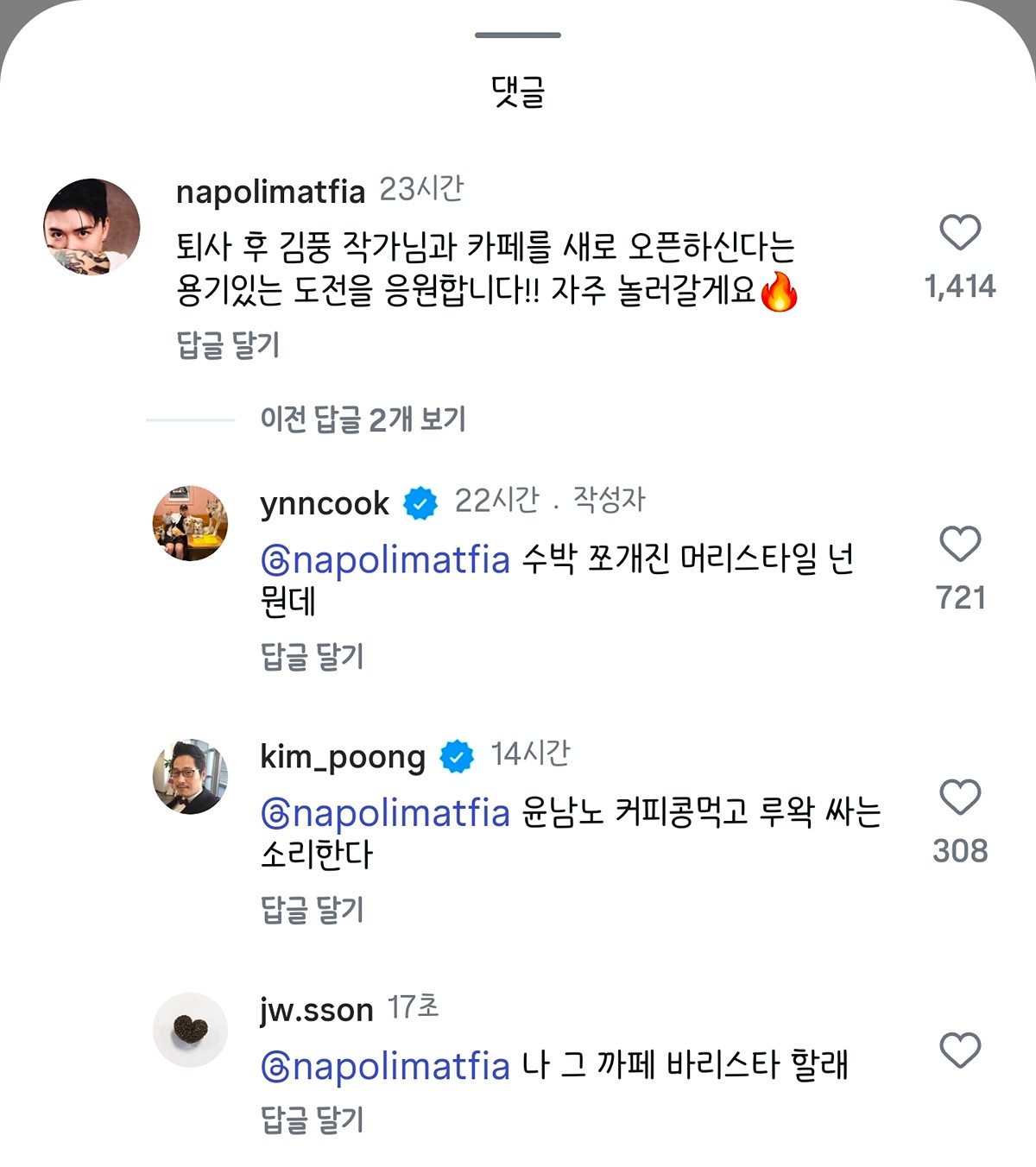Open the jw.sson username link
The height and width of the screenshot is (1167, 1036).
[x=316, y=1009]
